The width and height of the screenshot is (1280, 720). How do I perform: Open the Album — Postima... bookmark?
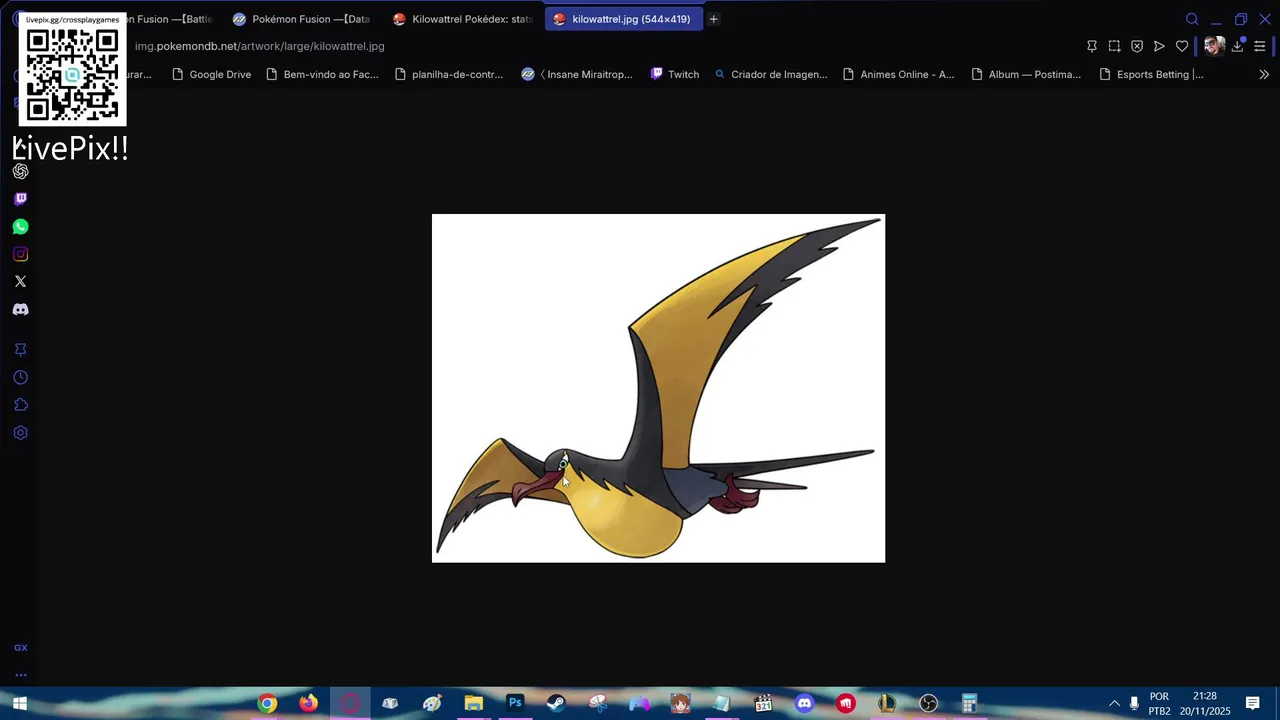click(1026, 74)
